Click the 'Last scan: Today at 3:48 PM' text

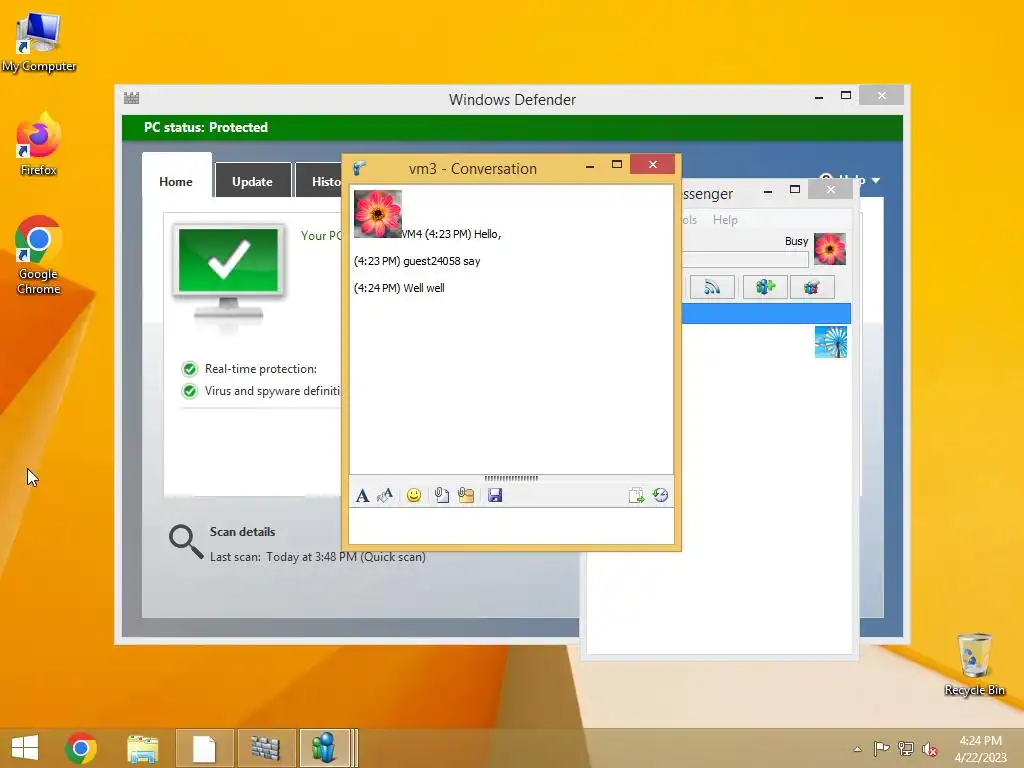click(283, 557)
